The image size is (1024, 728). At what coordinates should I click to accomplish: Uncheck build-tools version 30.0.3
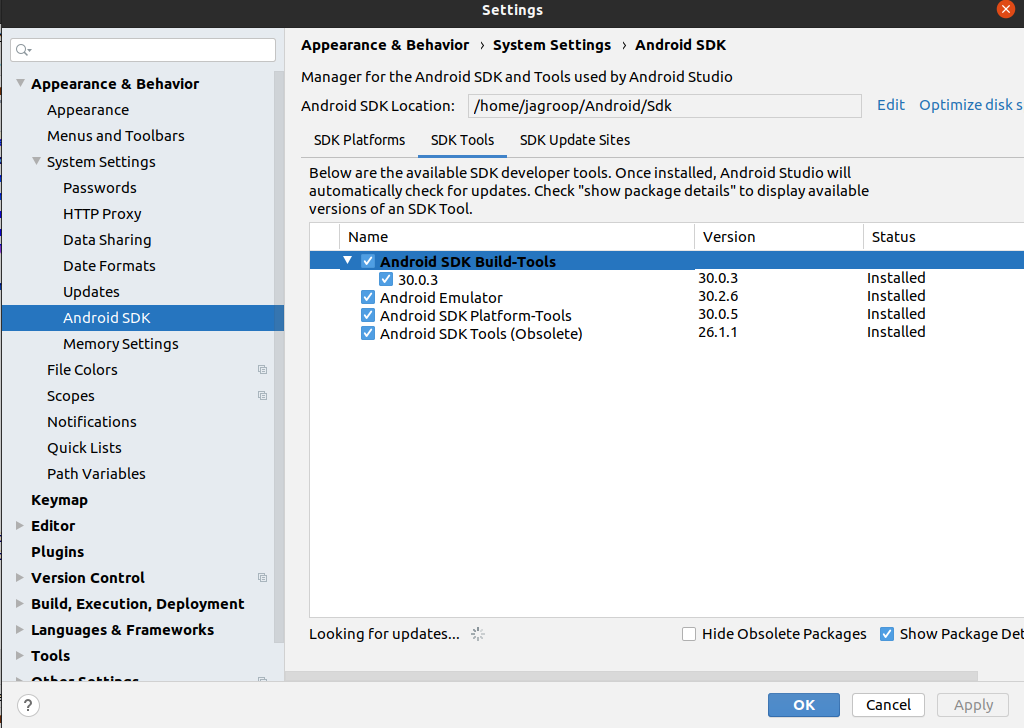pos(386,278)
